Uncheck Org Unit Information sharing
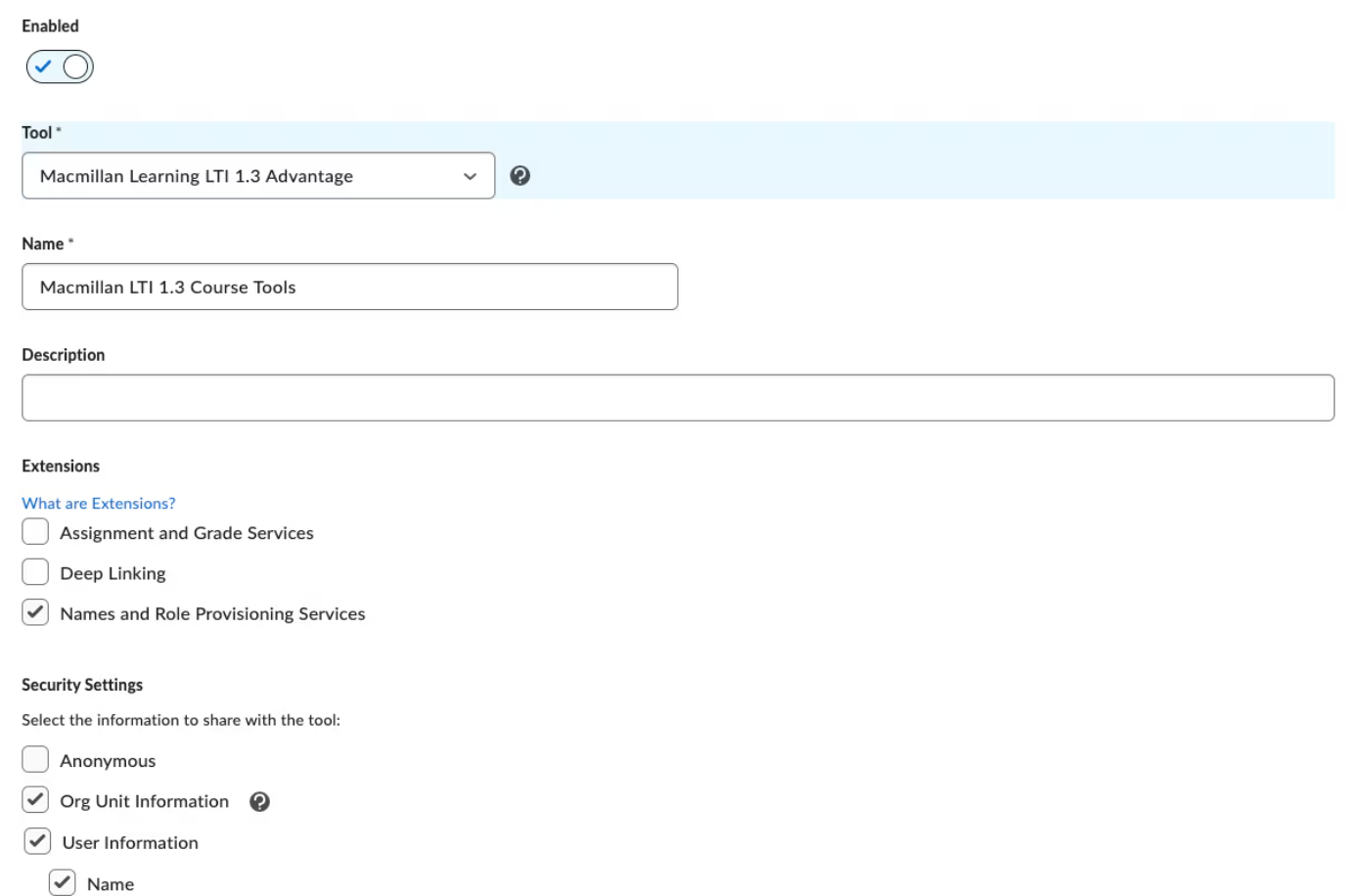The width and height of the screenshot is (1348, 896). click(x=35, y=800)
